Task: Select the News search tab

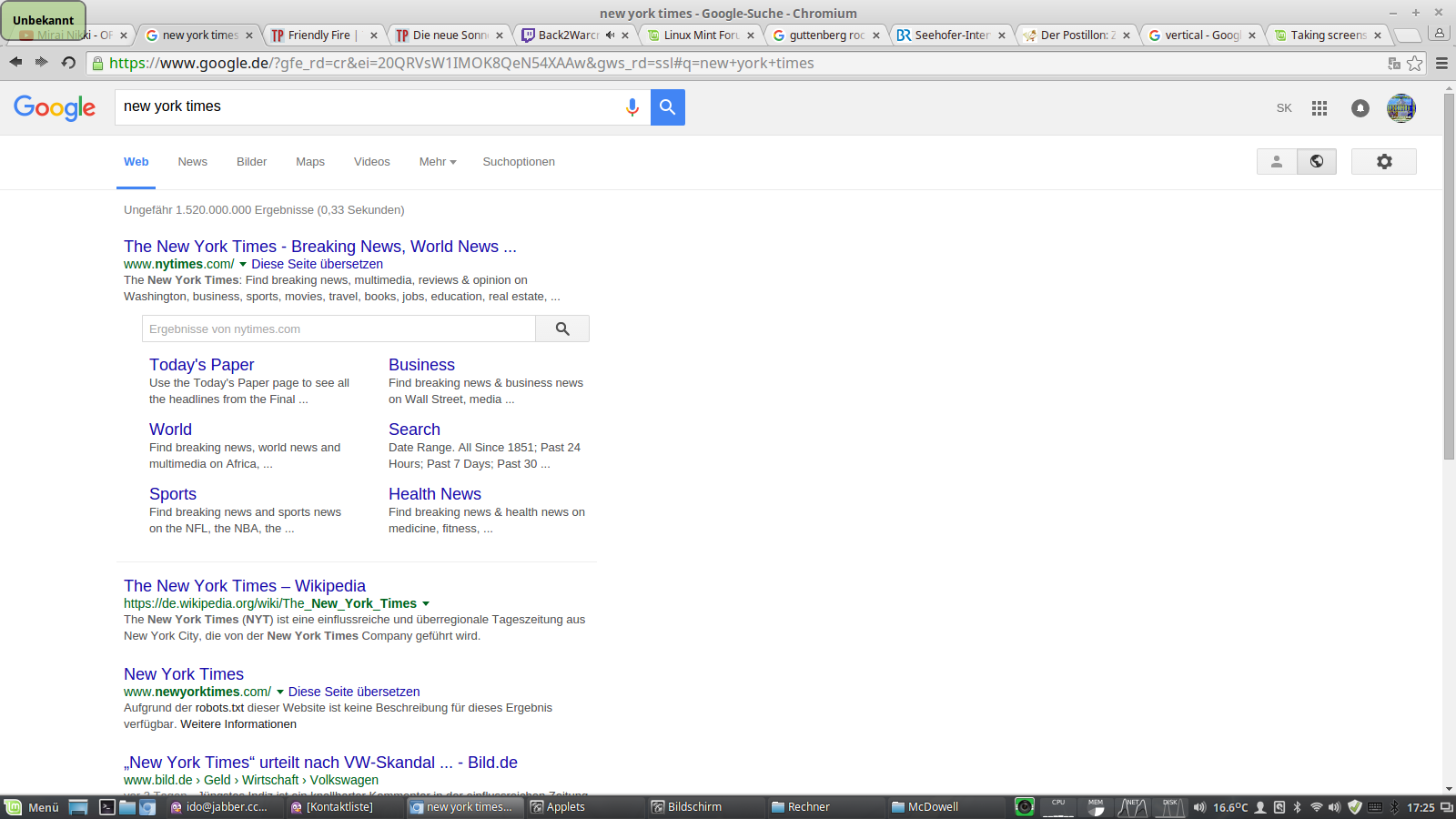Action: tap(193, 162)
